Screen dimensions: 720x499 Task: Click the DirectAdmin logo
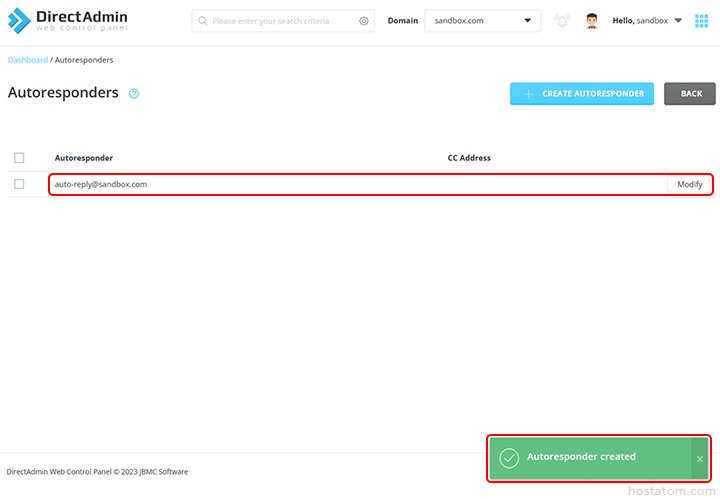pyautogui.click(x=68, y=20)
